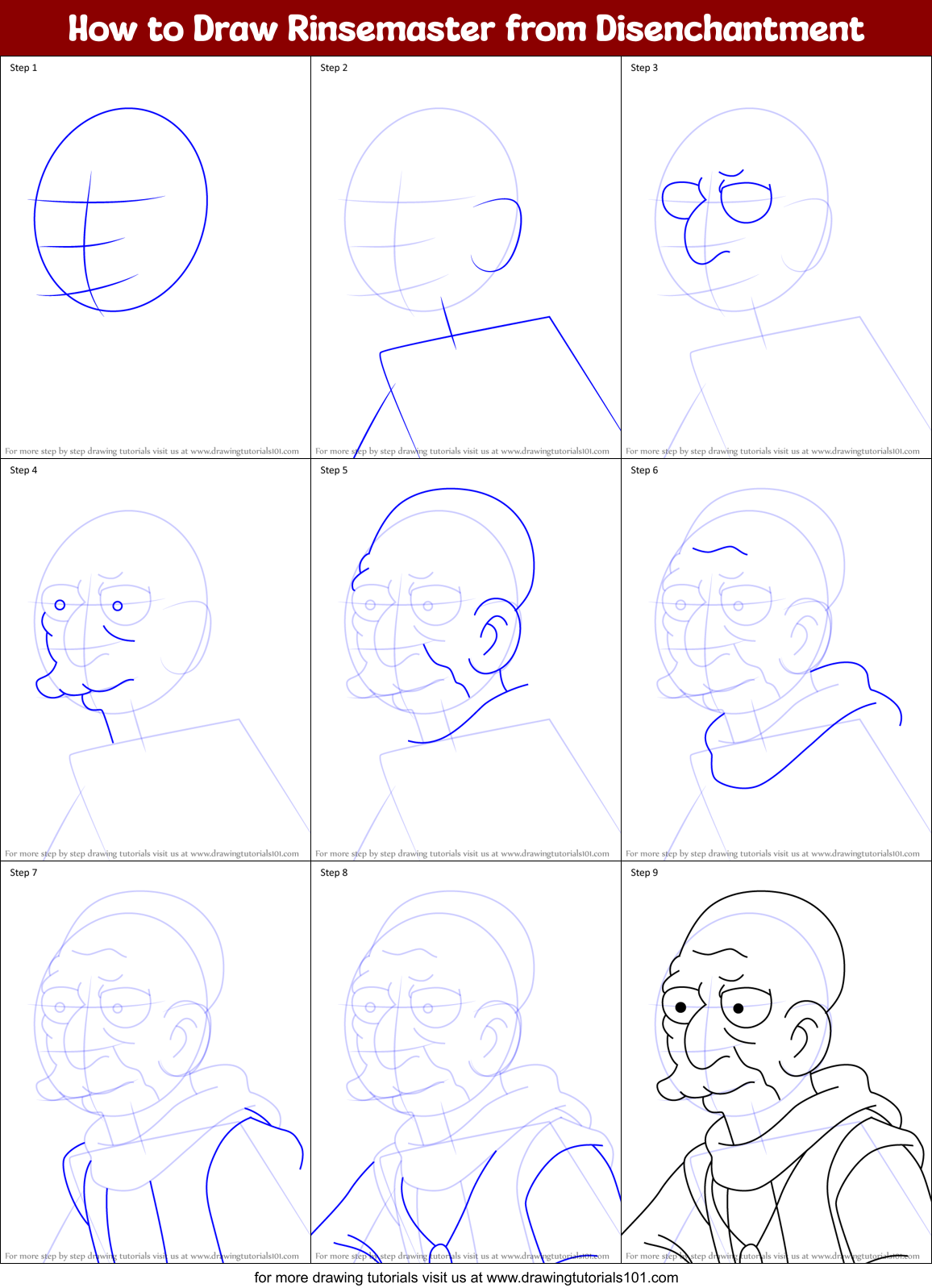Viewport: 932px width, 1288px height.
Task: Click the watermark text under Step 3
Action: click(x=772, y=451)
